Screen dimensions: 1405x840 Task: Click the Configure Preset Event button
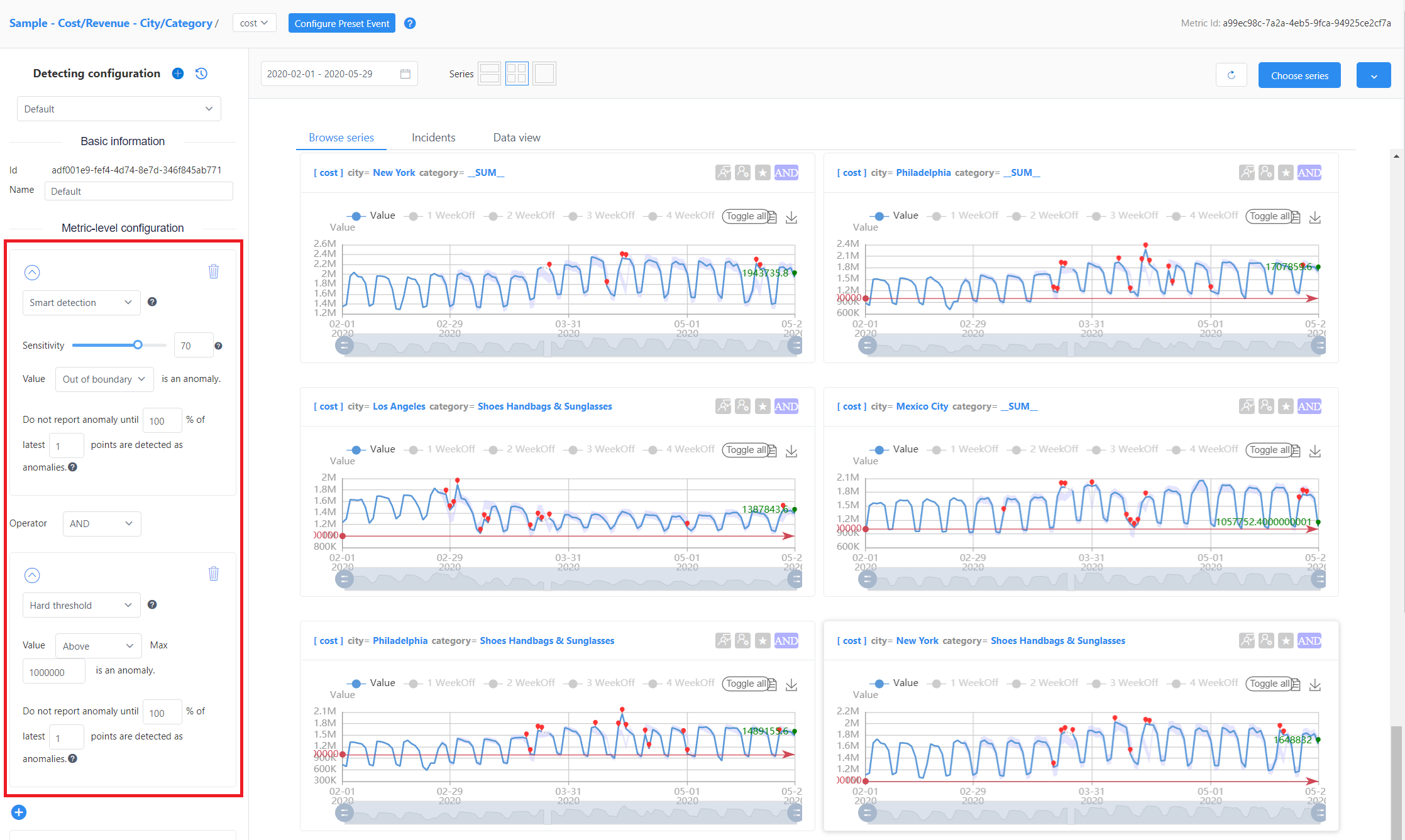click(x=341, y=23)
